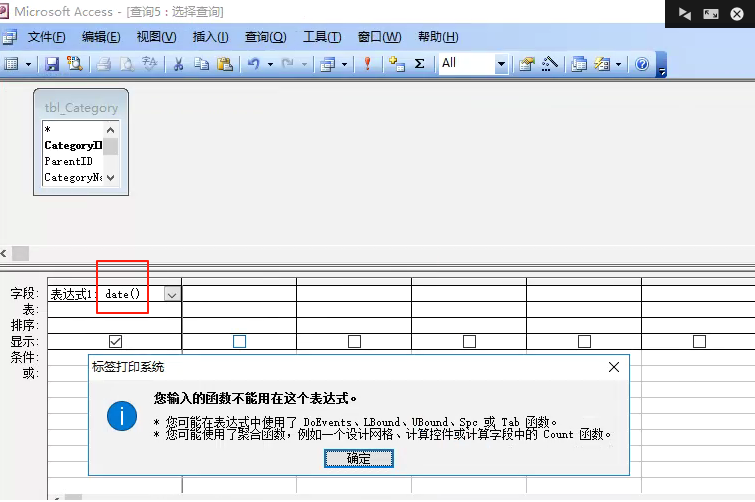Paste using the clipboard icon

coord(225,64)
